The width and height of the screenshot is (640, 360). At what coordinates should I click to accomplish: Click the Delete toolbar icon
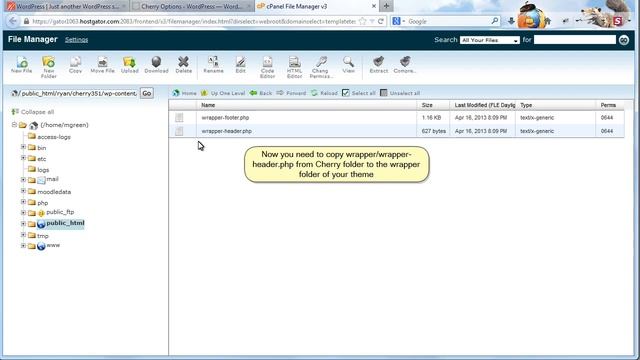coord(184,65)
